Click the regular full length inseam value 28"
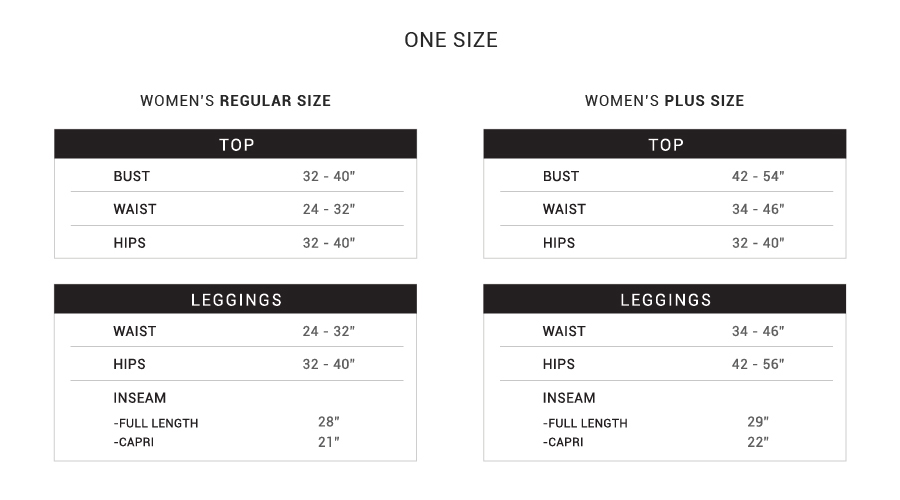Viewport: 900px width, 500px height. [329, 422]
